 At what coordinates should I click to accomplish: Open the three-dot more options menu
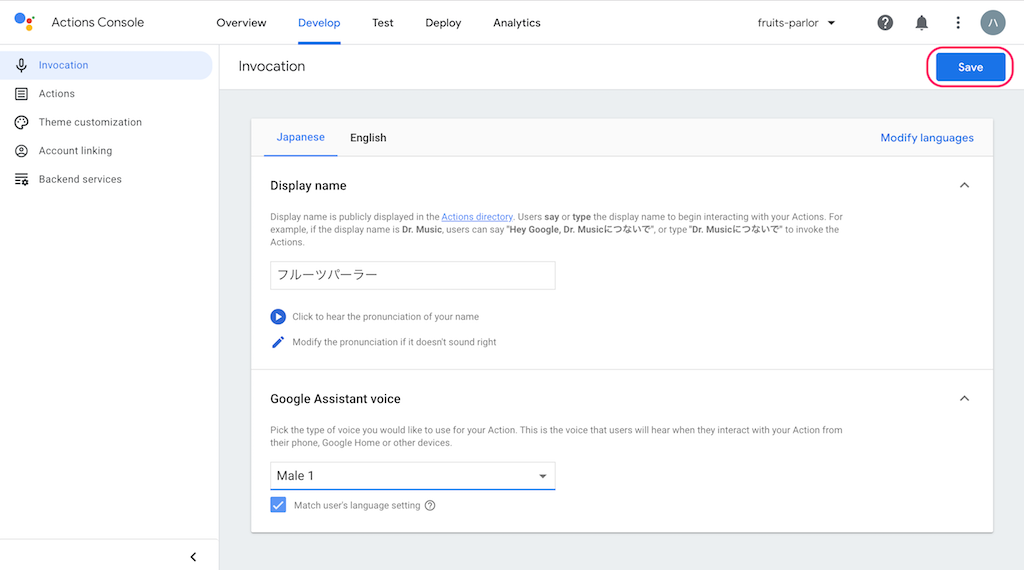[x=958, y=23]
